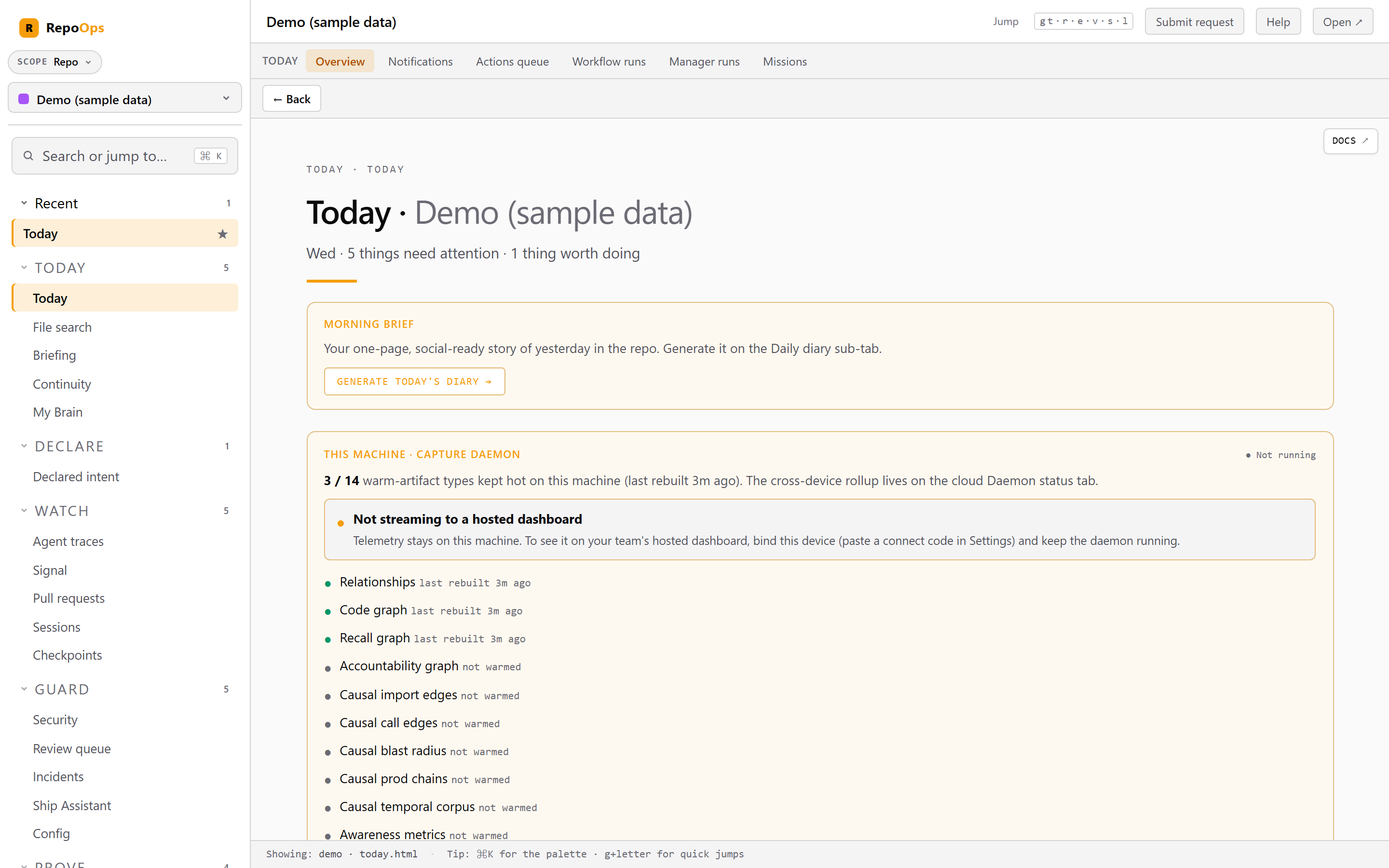Click 'Not streaming to a hosted dashboard' notice
This screenshot has height=868, width=1389.
(x=819, y=529)
